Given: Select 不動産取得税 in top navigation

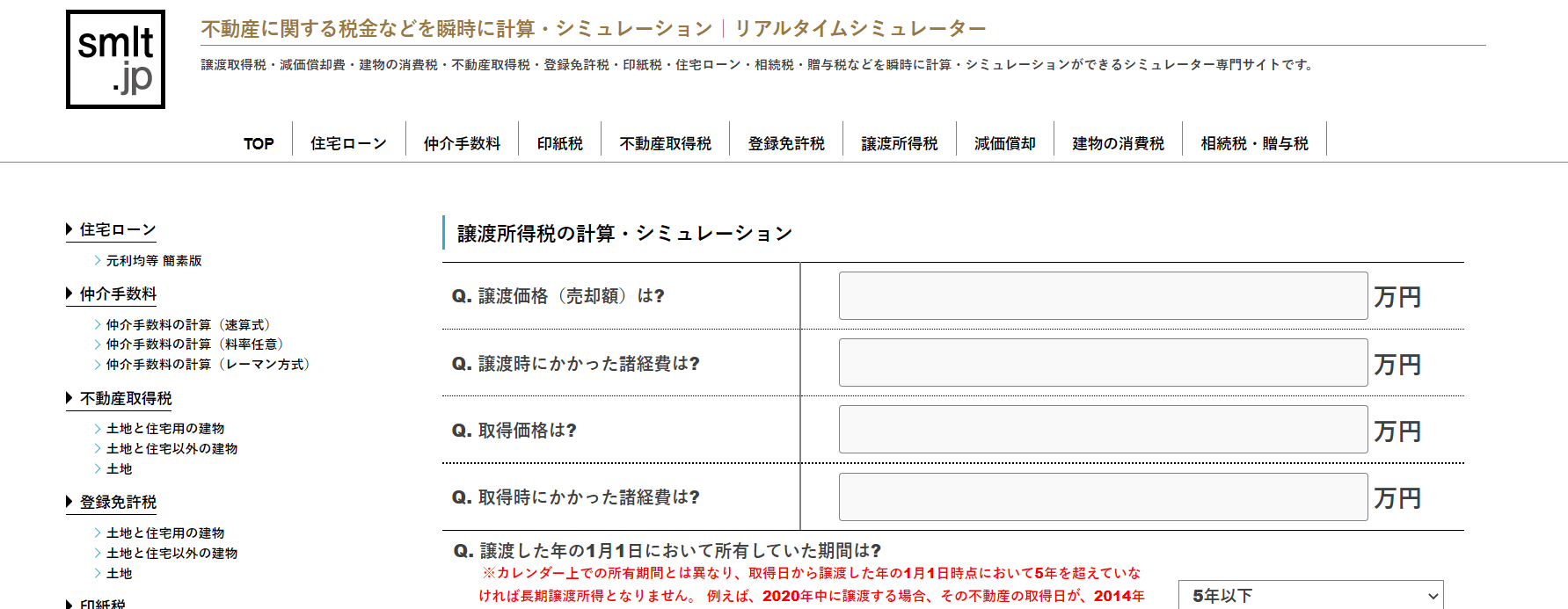Looking at the screenshot, I should 665,143.
